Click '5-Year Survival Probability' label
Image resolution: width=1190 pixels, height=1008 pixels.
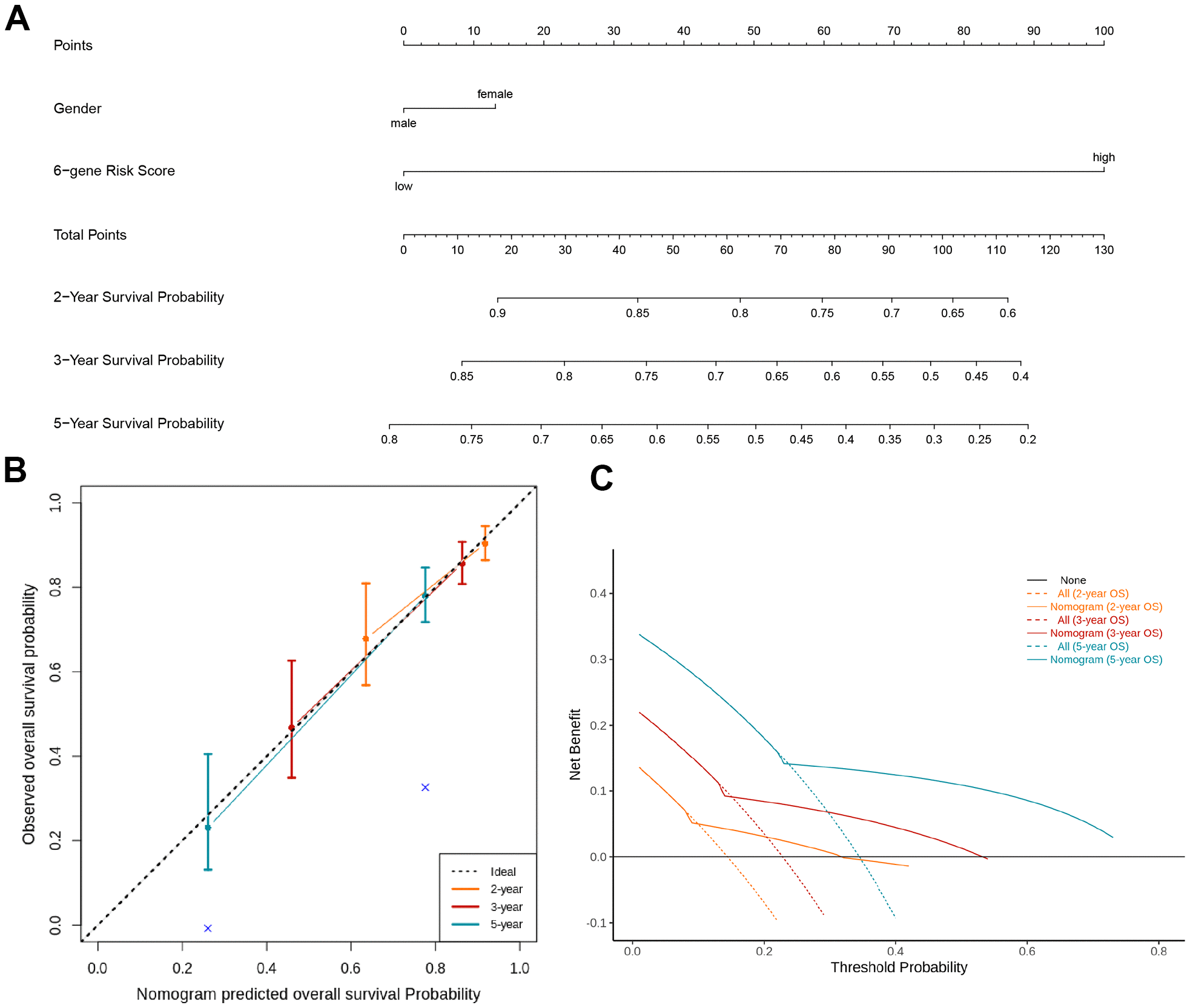click(x=139, y=423)
